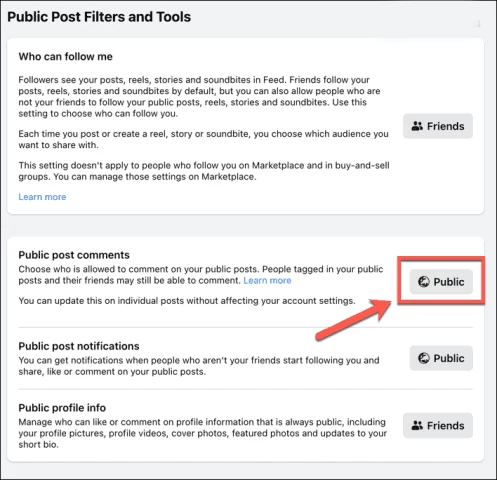This screenshot has height=480, width=497.
Task: Open the Public post comments audience selector
Action: (441, 282)
